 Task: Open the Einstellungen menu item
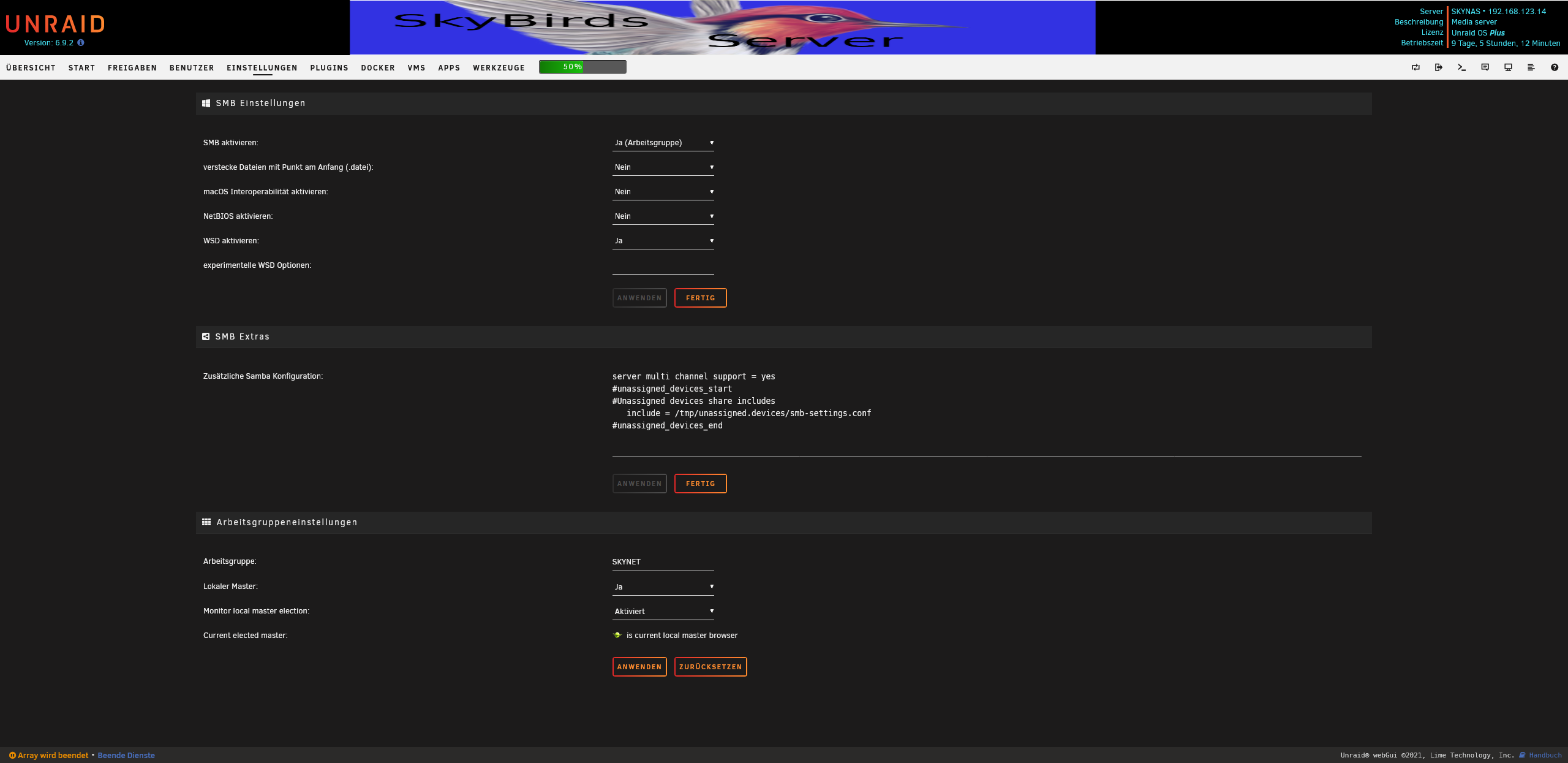262,68
